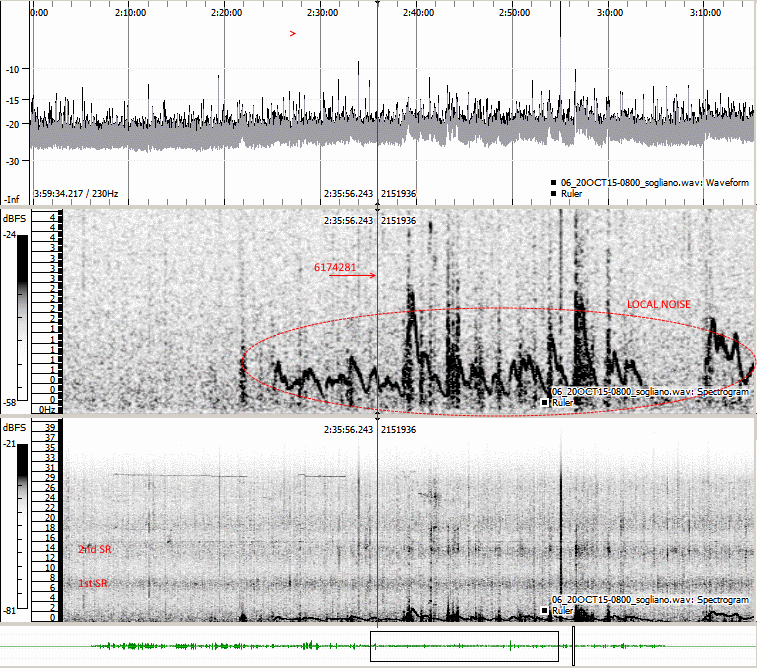Image resolution: width=757 pixels, height=668 pixels.
Task: Click the view rectangle in the overview strip
Action: pos(464,646)
